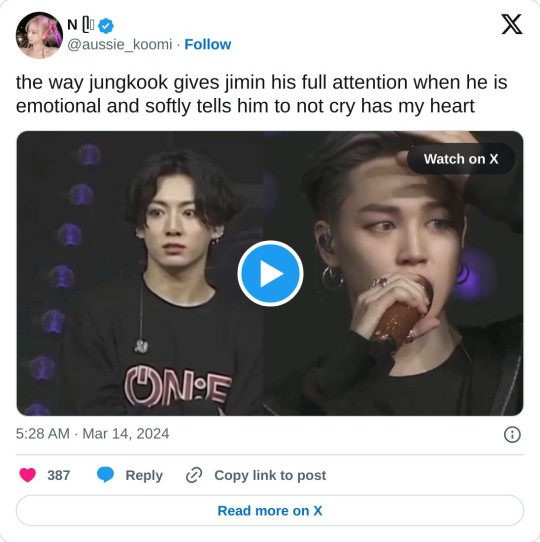This screenshot has width=540, height=542.
Task: Follow the @aussie_koomi account
Action: [207, 44]
